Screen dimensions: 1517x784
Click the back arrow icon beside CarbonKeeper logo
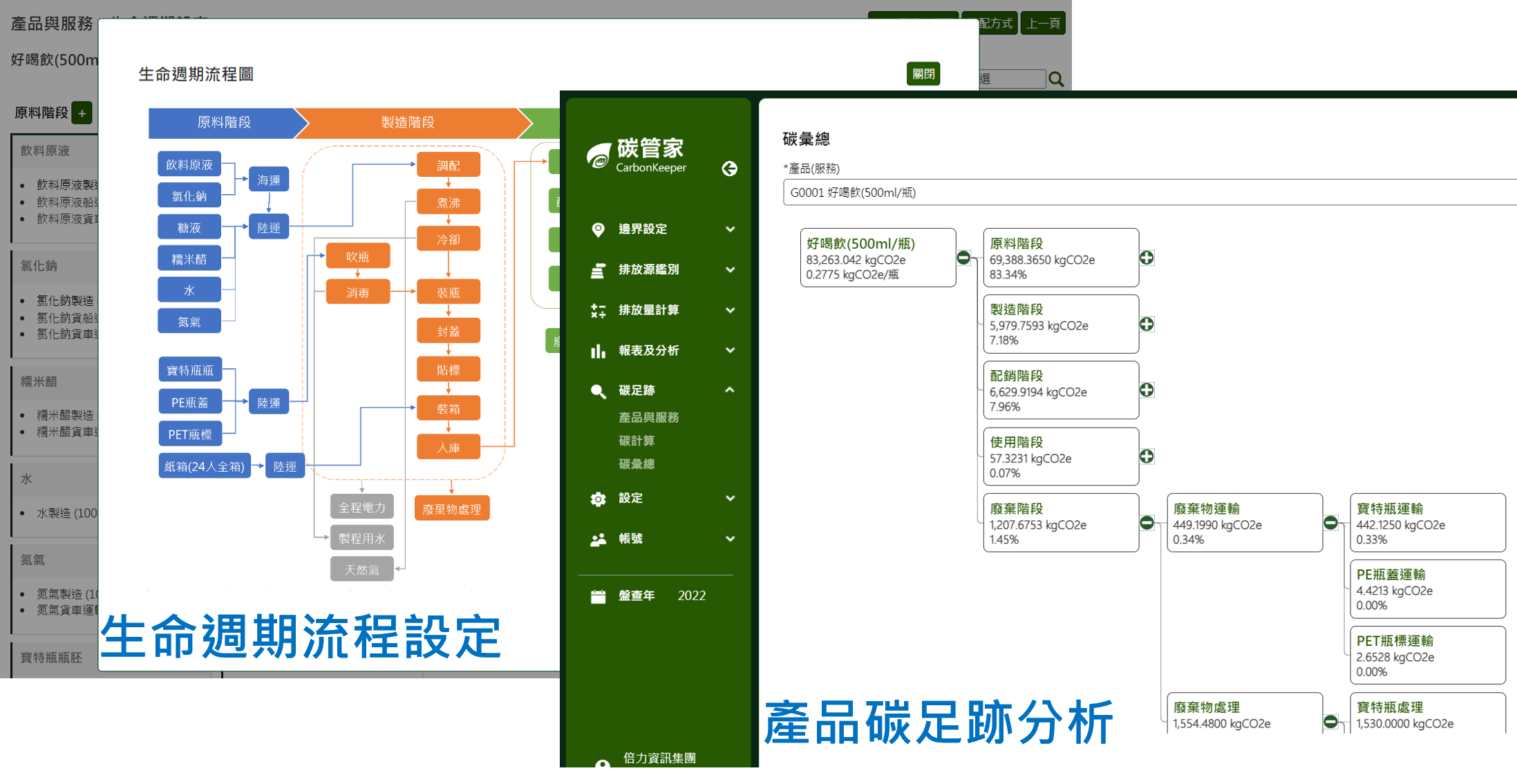coord(729,169)
